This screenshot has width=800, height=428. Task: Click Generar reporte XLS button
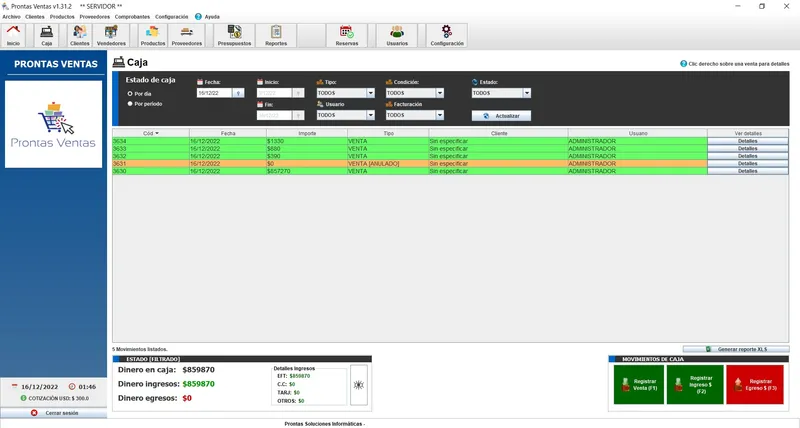coord(736,349)
